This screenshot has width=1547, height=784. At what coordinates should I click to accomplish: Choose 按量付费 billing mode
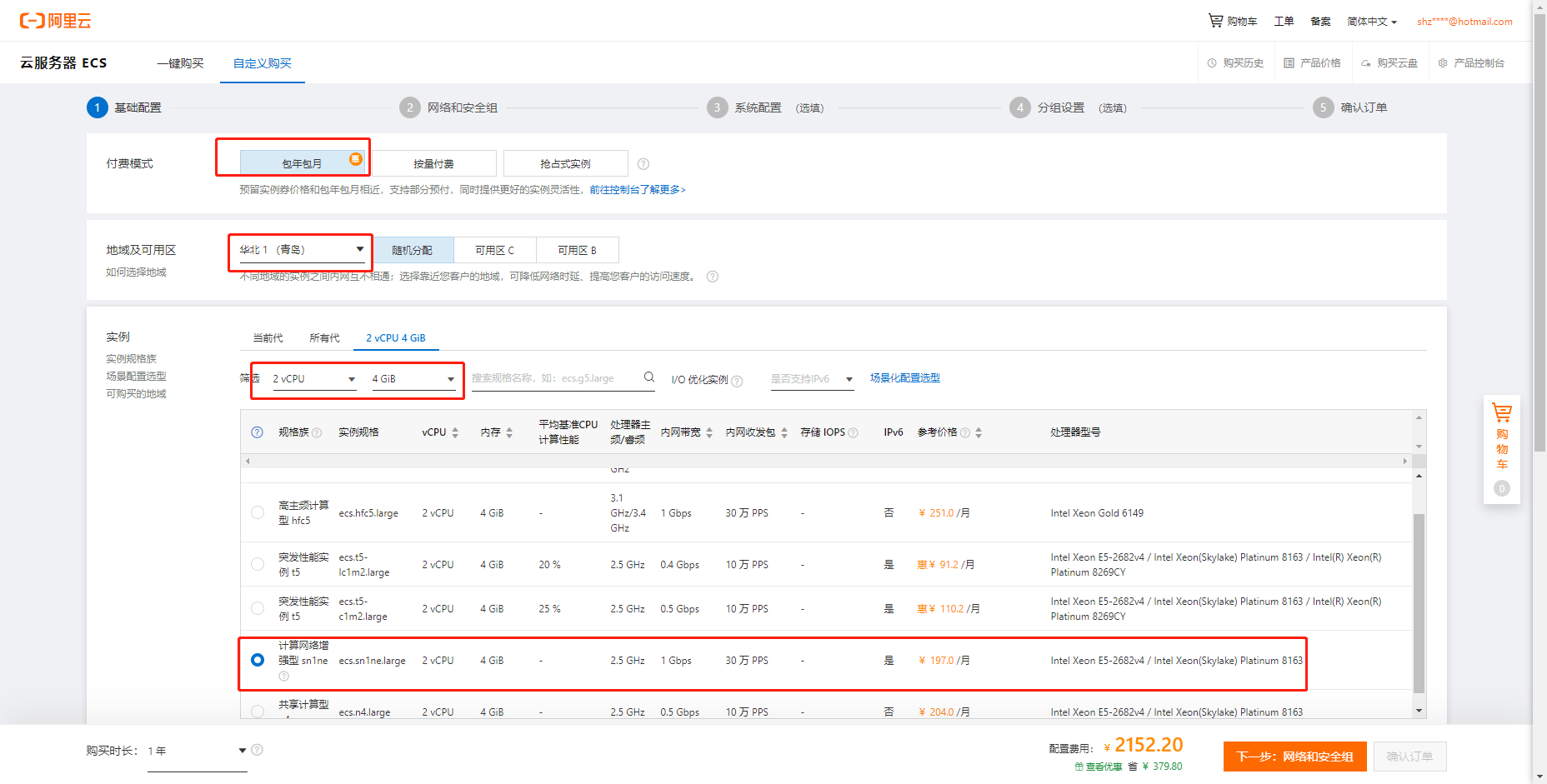(433, 163)
